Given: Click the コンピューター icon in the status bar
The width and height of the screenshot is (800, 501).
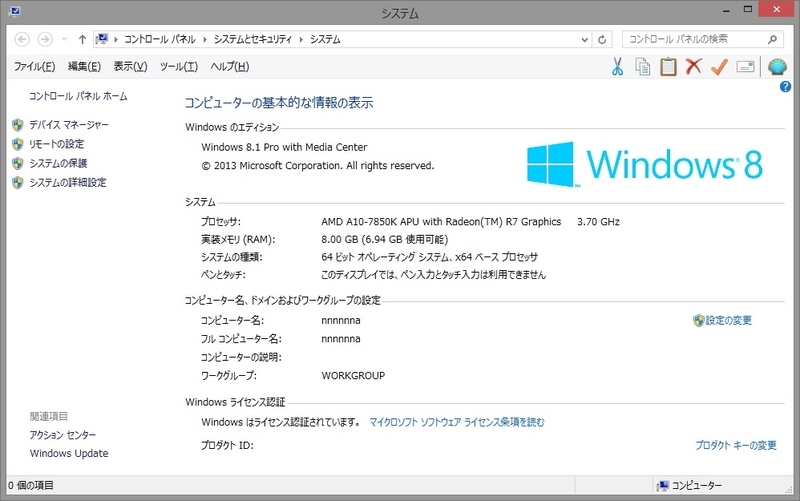Looking at the screenshot, I should point(663,486).
